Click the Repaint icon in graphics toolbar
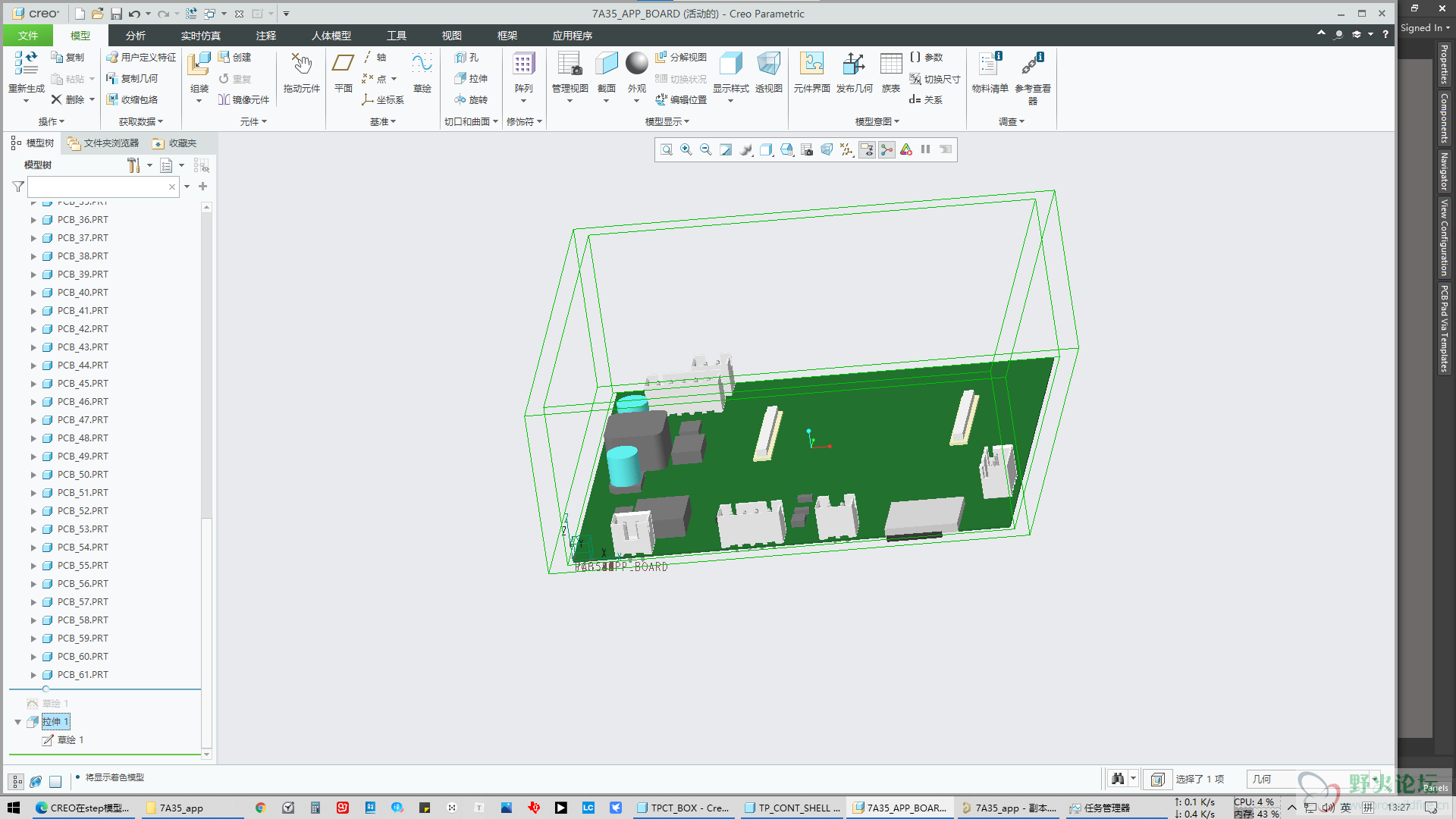This screenshot has width=1456, height=819. [x=726, y=149]
